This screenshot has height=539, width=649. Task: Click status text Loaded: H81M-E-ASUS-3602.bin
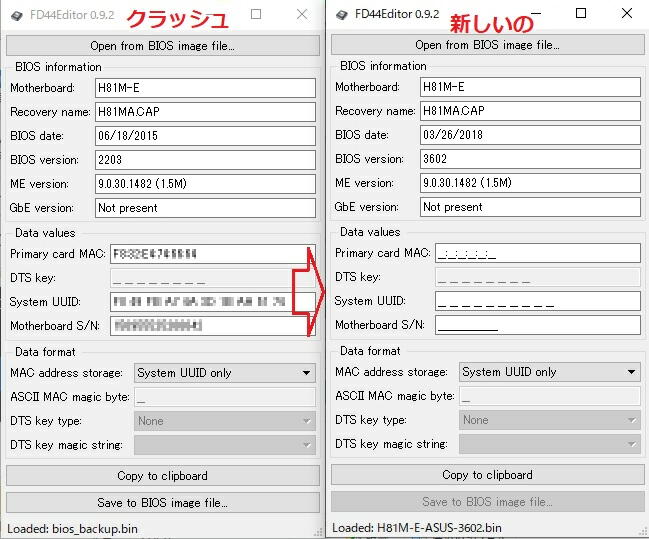click(x=417, y=528)
